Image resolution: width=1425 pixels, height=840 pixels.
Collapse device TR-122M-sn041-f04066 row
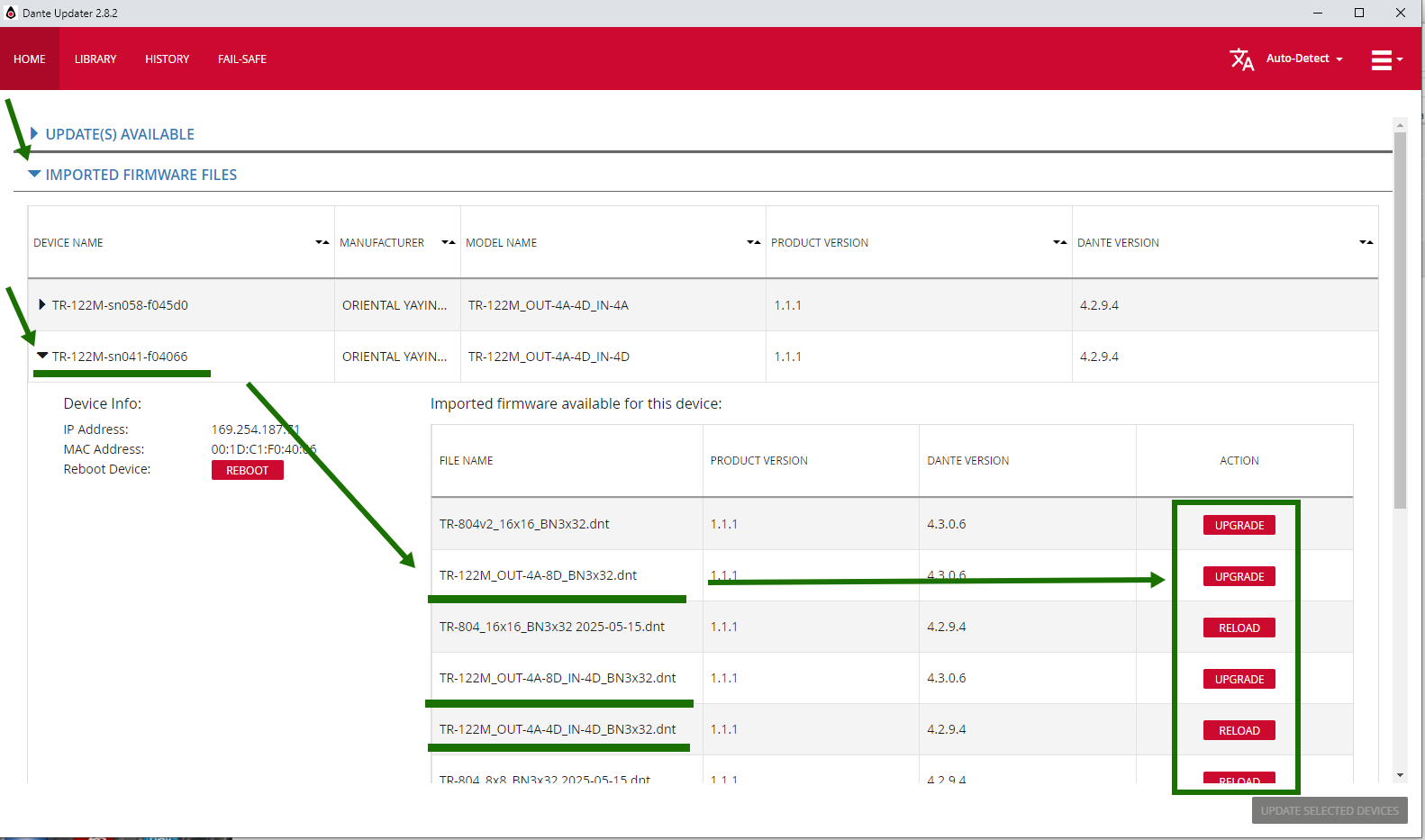pyautogui.click(x=42, y=357)
